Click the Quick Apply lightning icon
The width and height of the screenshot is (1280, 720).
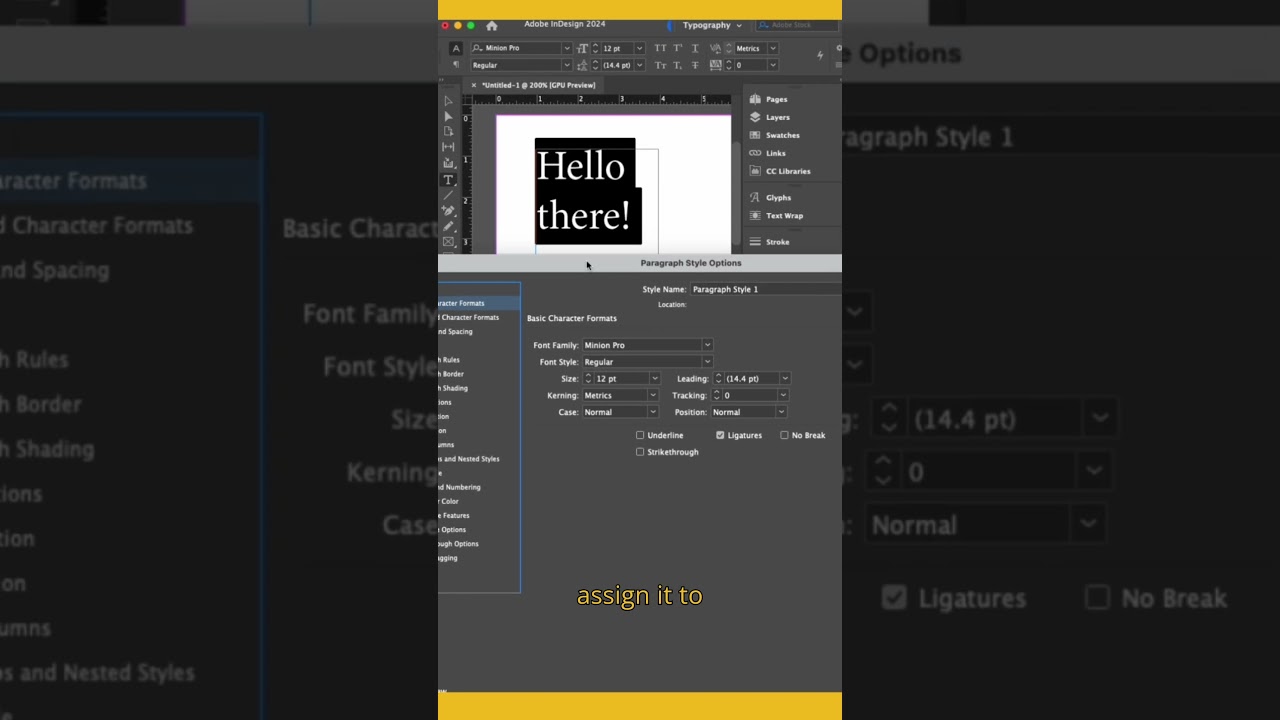(x=820, y=55)
